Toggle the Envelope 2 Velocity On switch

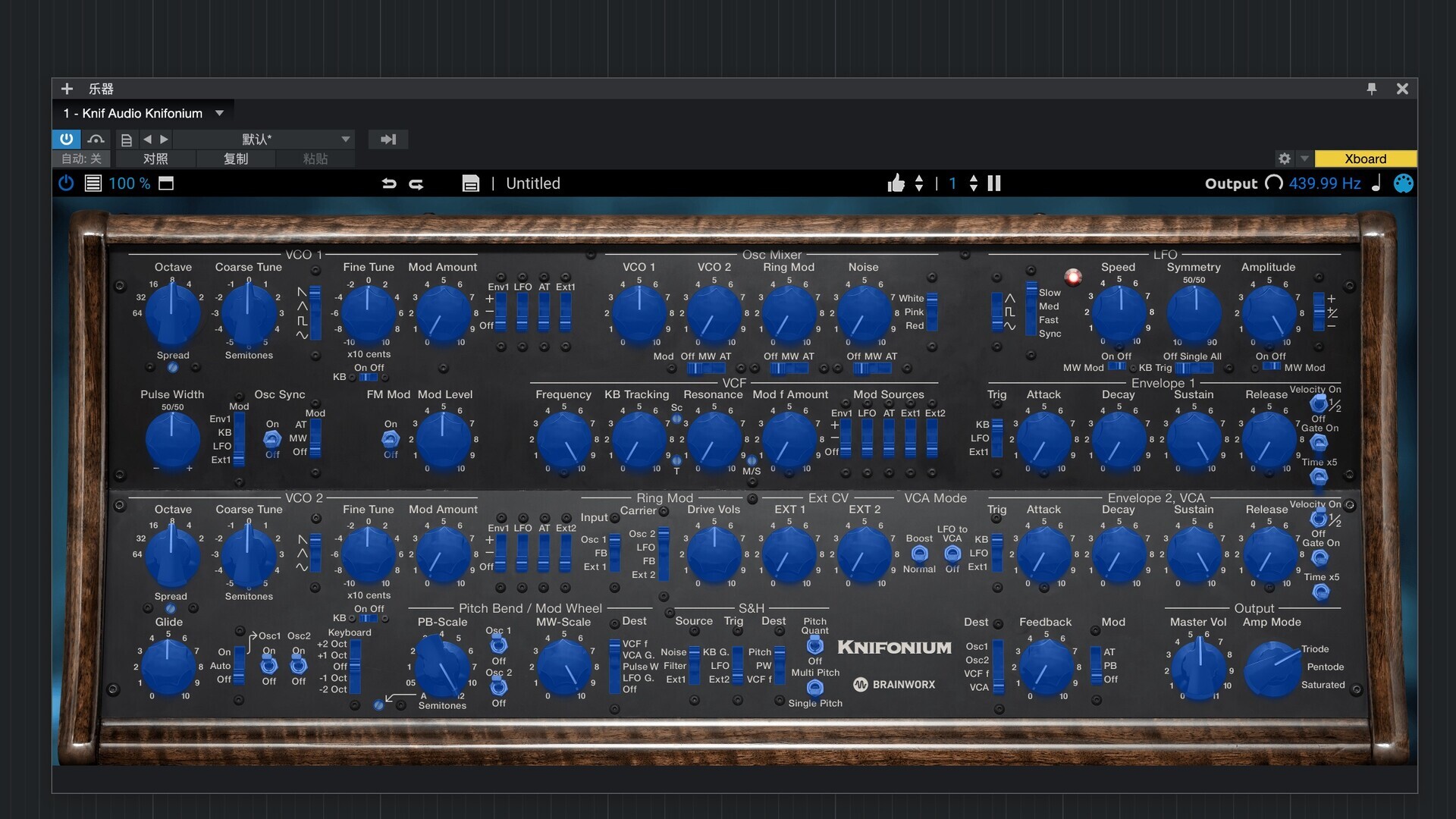[1319, 519]
